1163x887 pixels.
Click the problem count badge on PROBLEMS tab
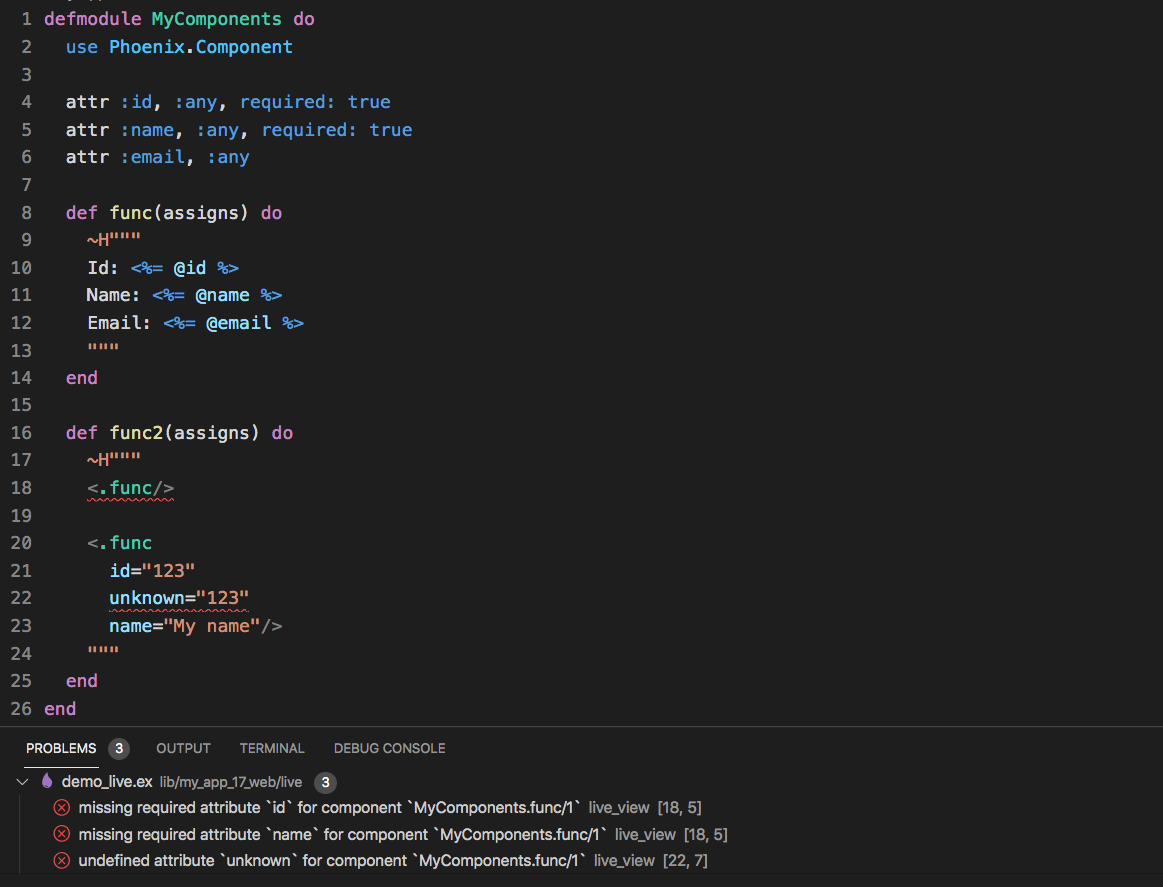click(119, 748)
